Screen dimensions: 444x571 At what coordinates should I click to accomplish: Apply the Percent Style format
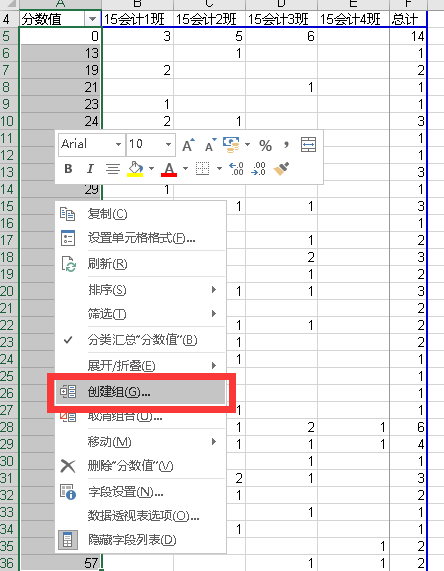click(x=265, y=145)
